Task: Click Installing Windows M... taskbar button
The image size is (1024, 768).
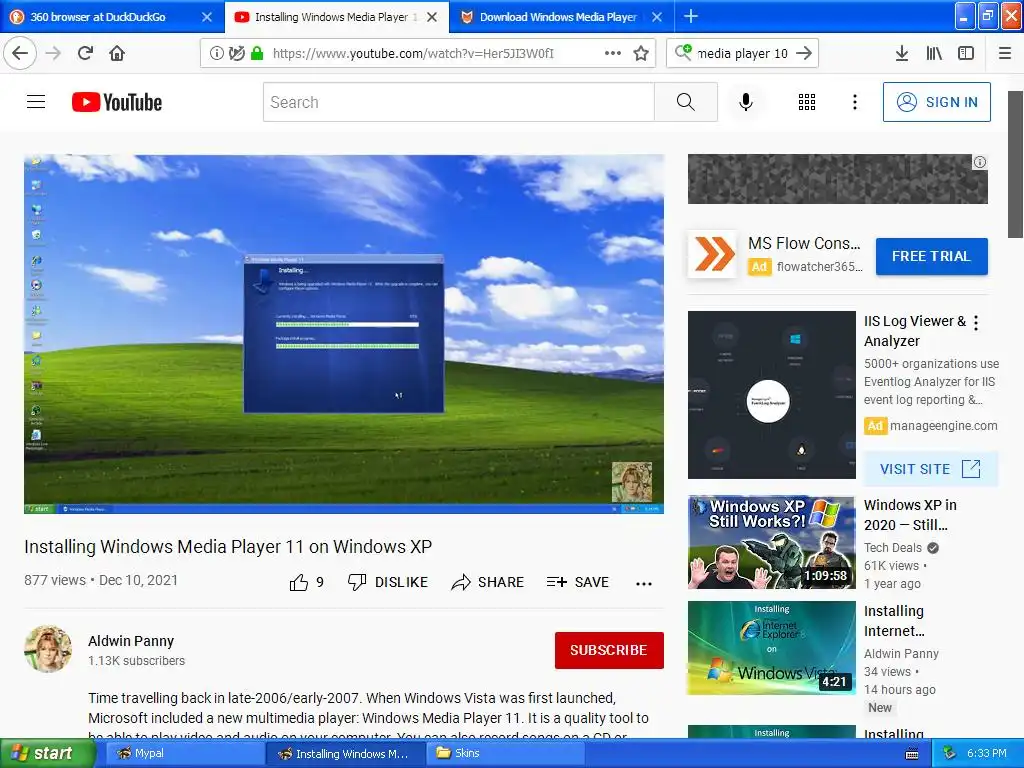Action: [x=344, y=753]
